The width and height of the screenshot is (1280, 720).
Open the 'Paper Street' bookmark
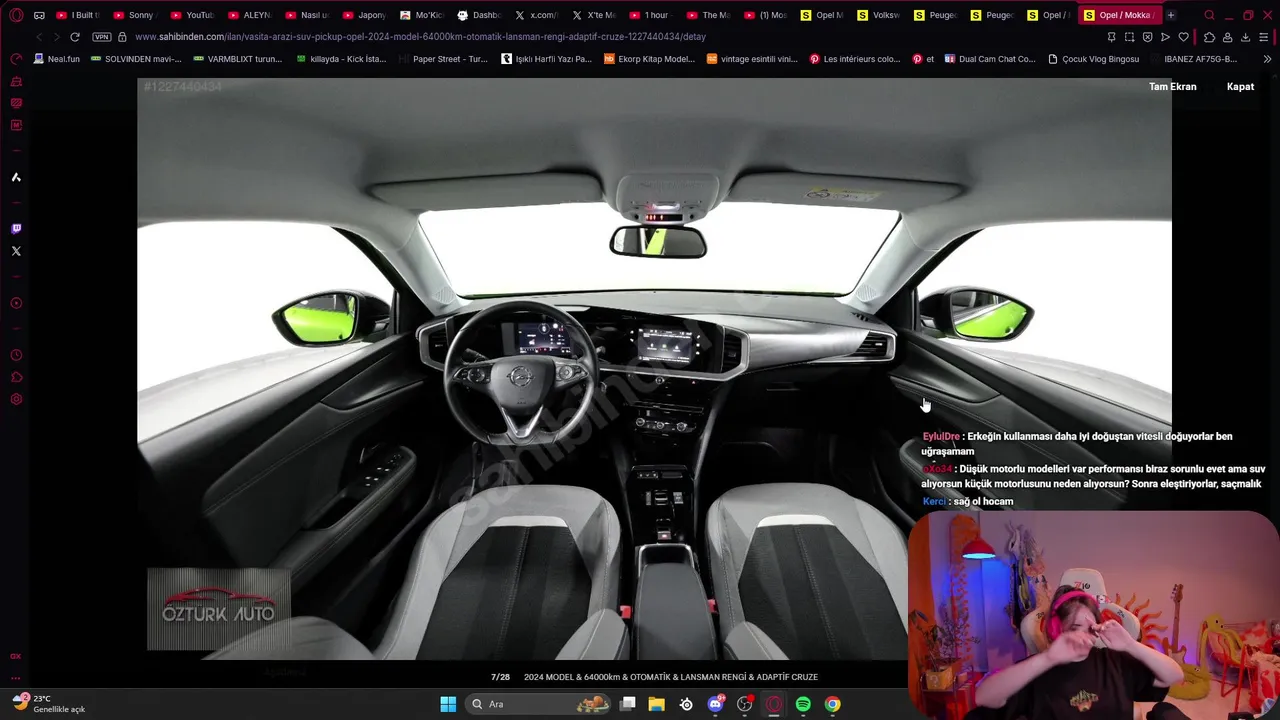pos(442,59)
